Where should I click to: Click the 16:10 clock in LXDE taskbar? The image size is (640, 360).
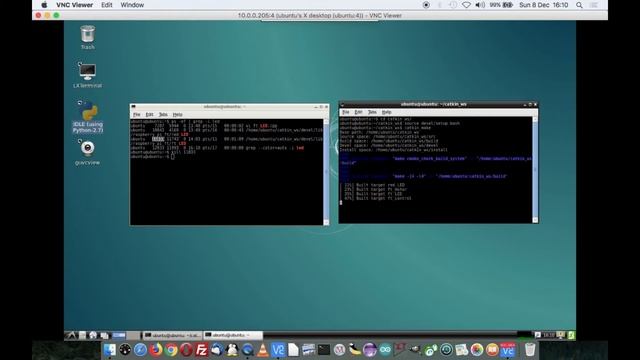549,335
